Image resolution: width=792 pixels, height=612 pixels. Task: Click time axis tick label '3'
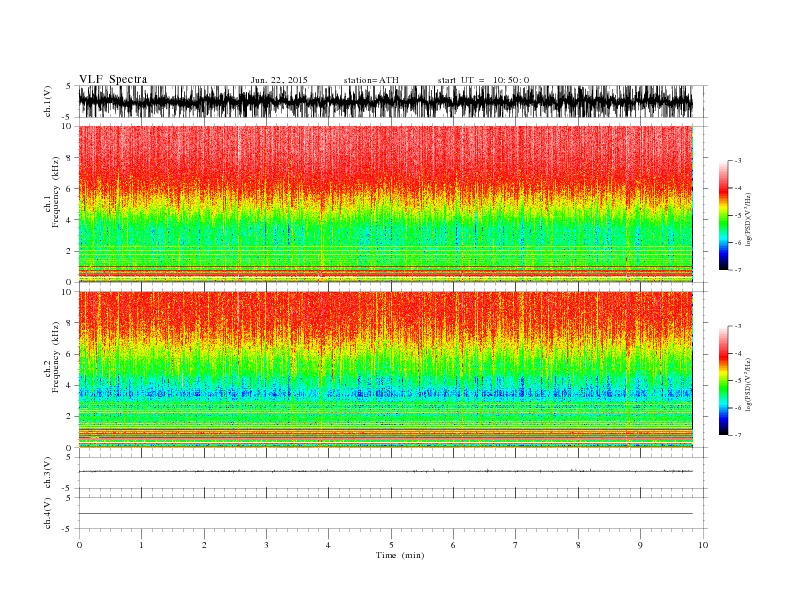pos(266,545)
